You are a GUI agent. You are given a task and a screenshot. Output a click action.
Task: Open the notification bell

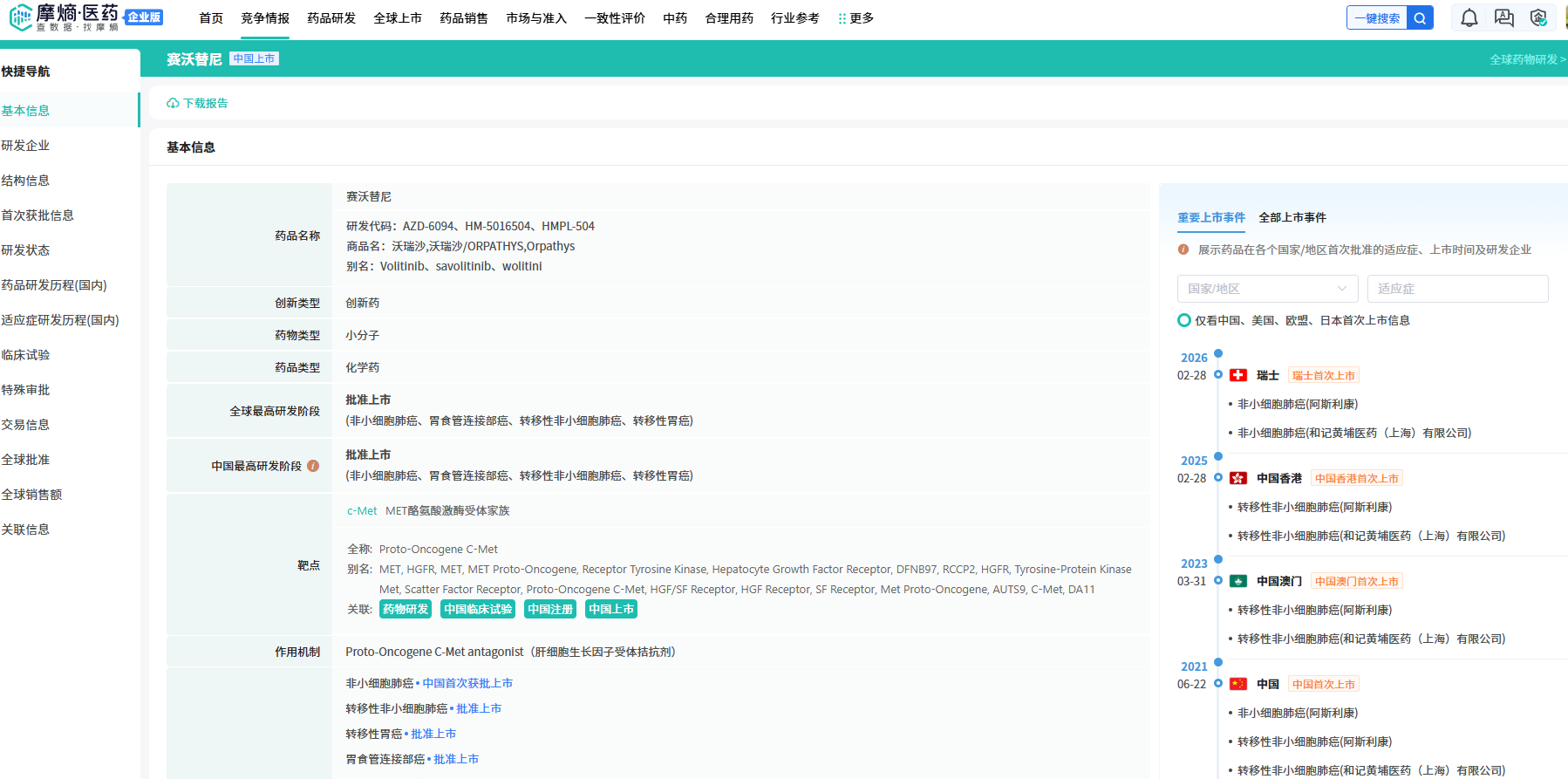point(1469,17)
